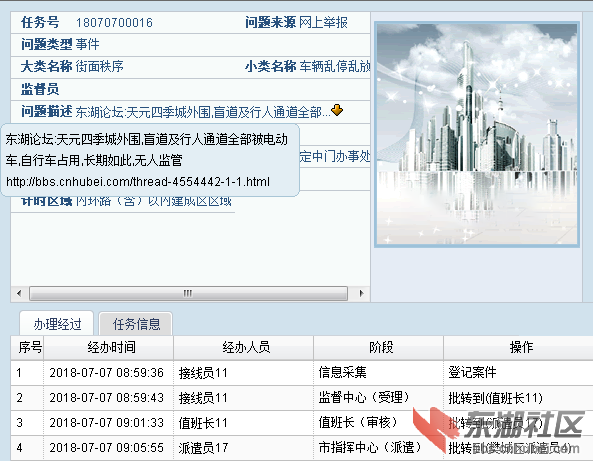
Task: Click the 街面秩序 category value
Action: [99, 67]
